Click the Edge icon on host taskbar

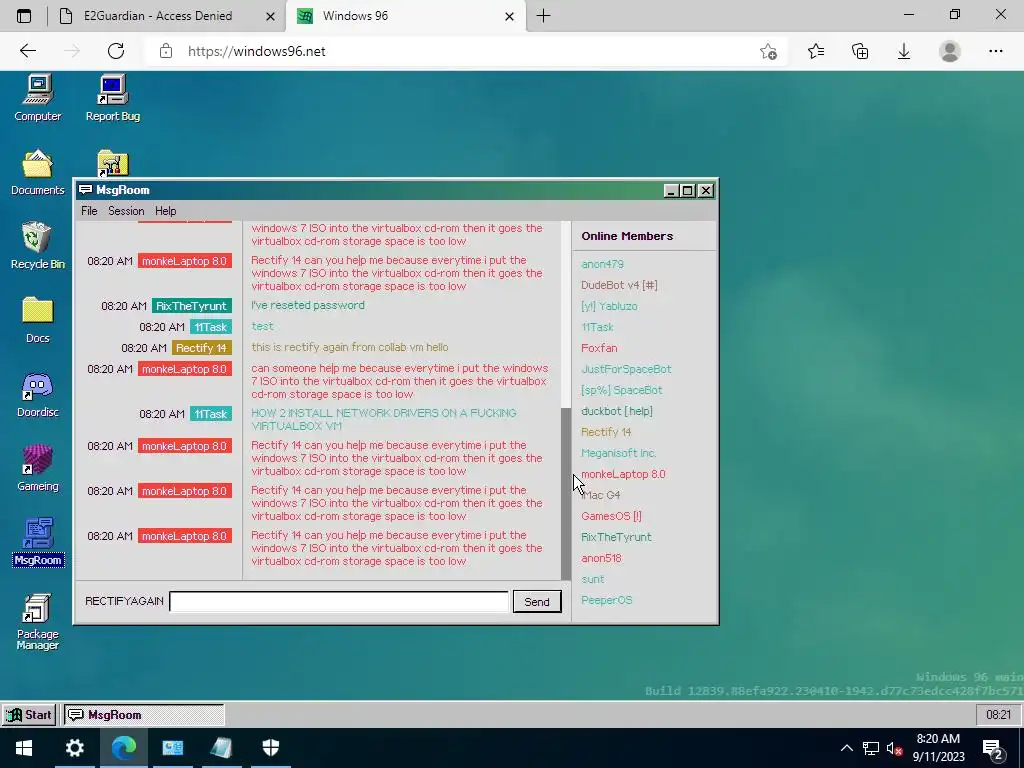tap(123, 748)
